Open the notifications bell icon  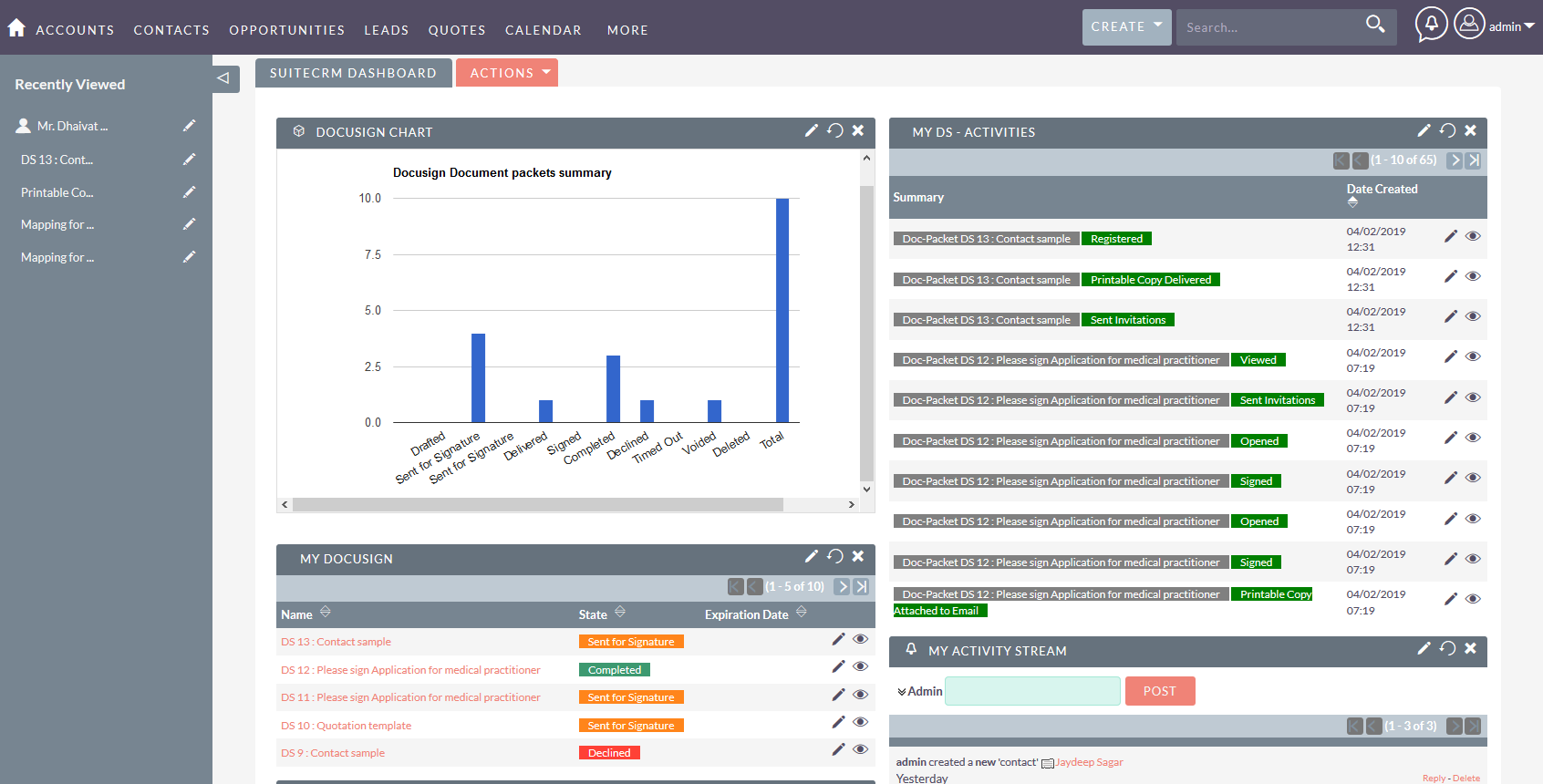point(1431,25)
